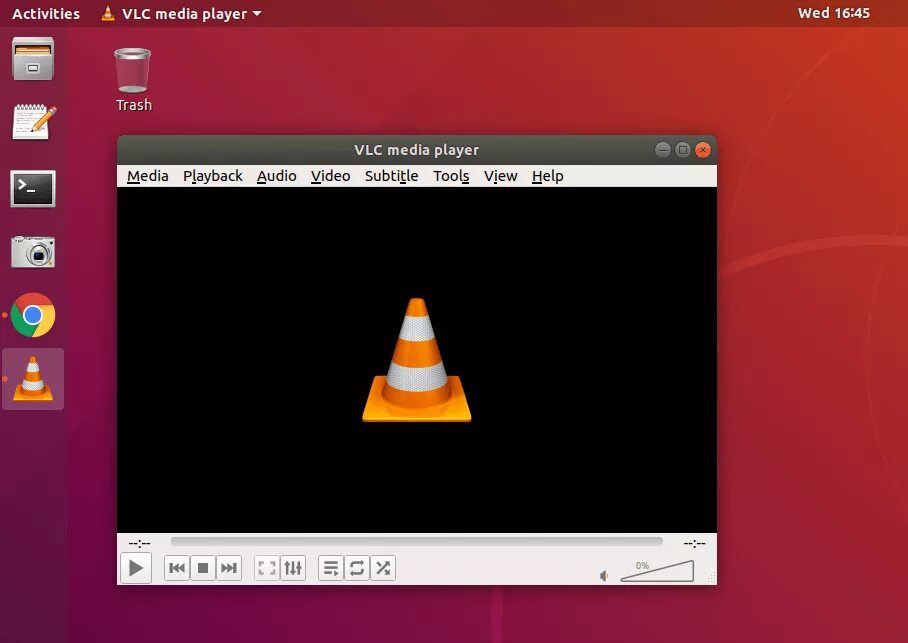Start playback with the Play button

[136, 568]
